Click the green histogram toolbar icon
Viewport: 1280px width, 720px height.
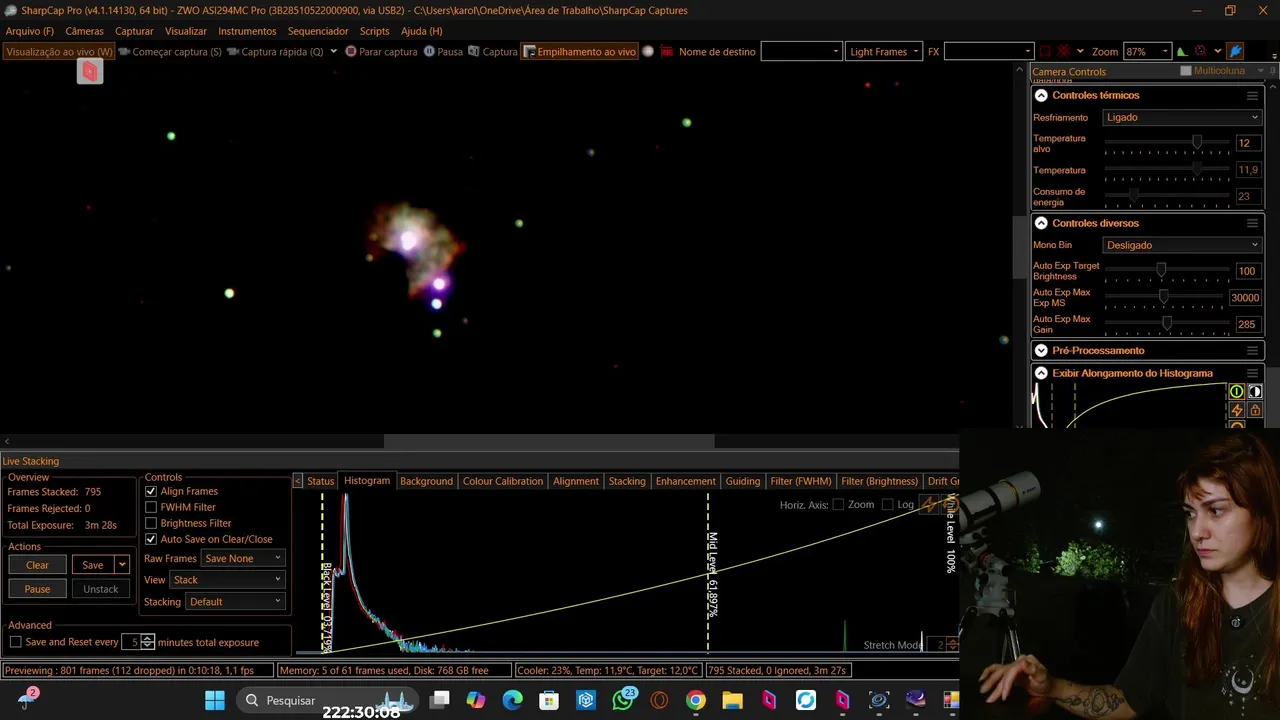pos(1182,51)
